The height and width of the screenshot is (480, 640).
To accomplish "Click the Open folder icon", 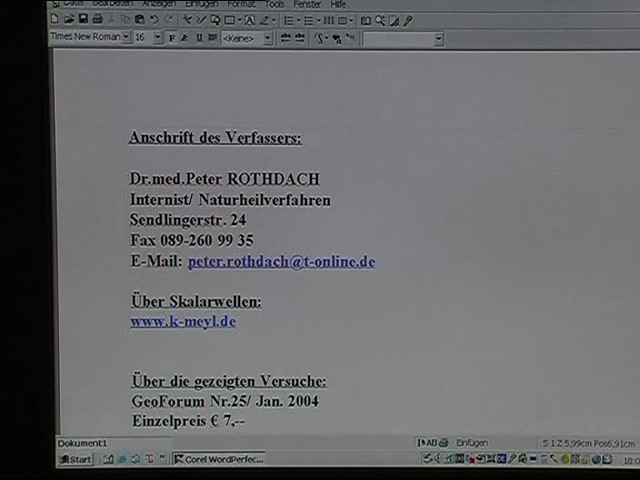I will pyautogui.click(x=69, y=19).
